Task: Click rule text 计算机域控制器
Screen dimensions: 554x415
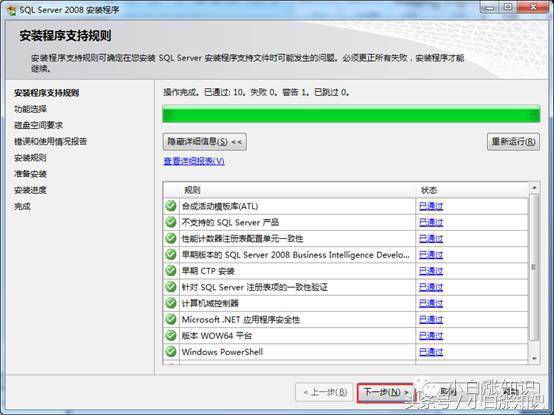Action: (x=210, y=303)
